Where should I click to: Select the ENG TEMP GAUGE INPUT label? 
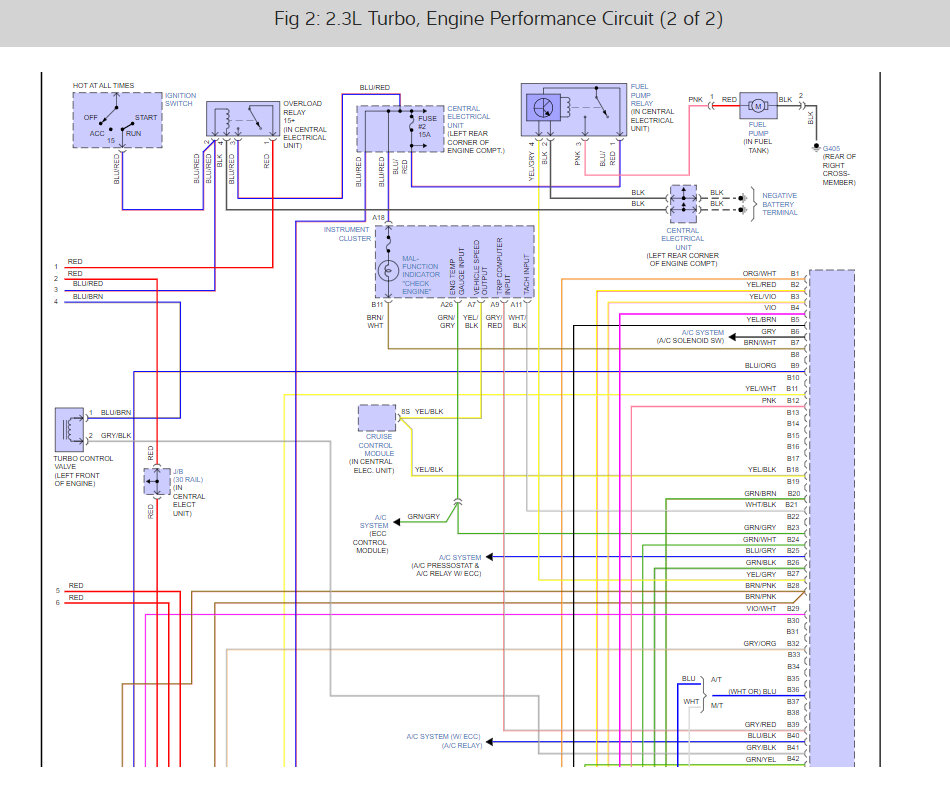point(456,273)
